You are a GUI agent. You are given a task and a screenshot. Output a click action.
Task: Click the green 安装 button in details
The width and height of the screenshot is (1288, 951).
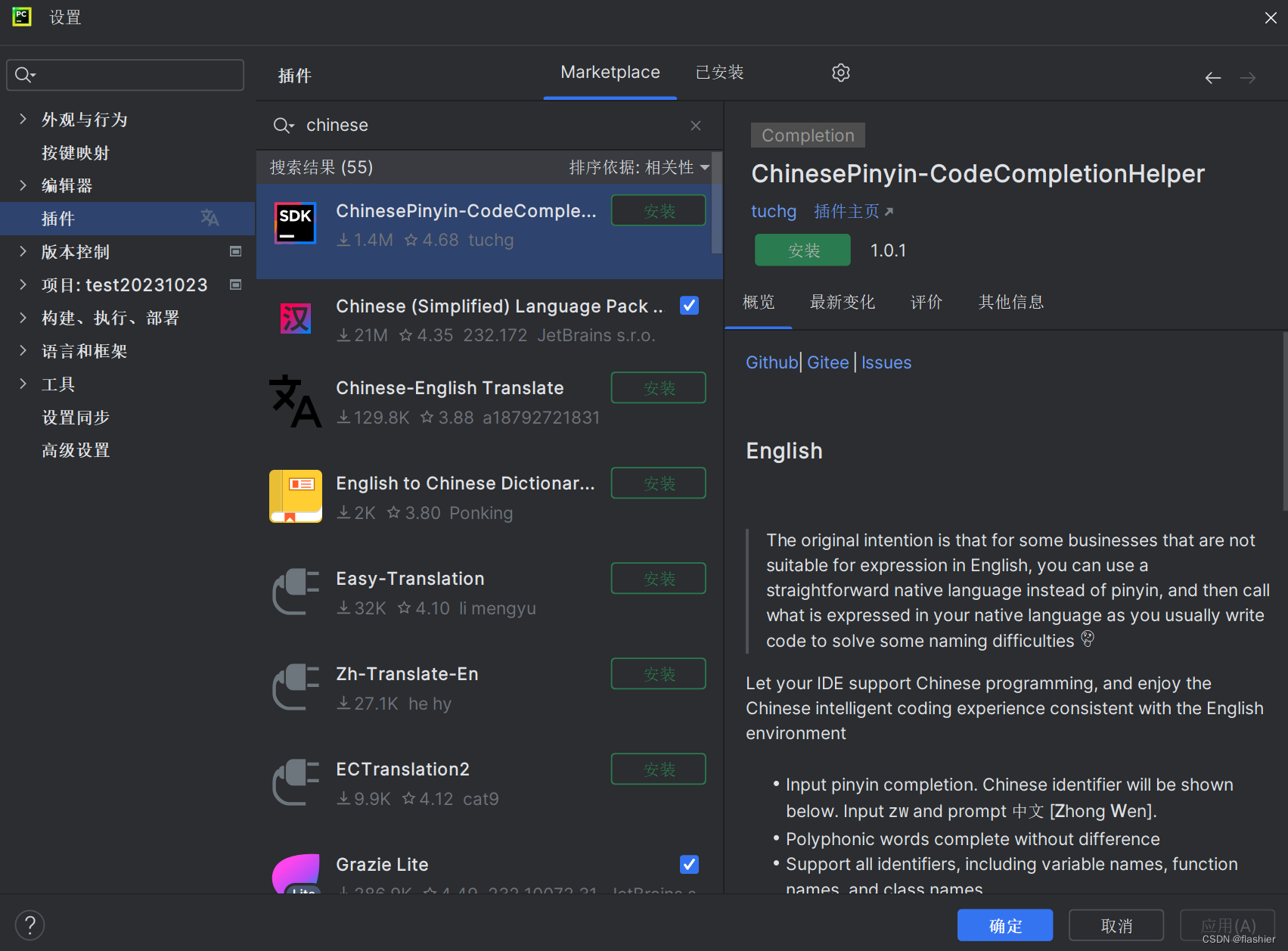click(803, 250)
